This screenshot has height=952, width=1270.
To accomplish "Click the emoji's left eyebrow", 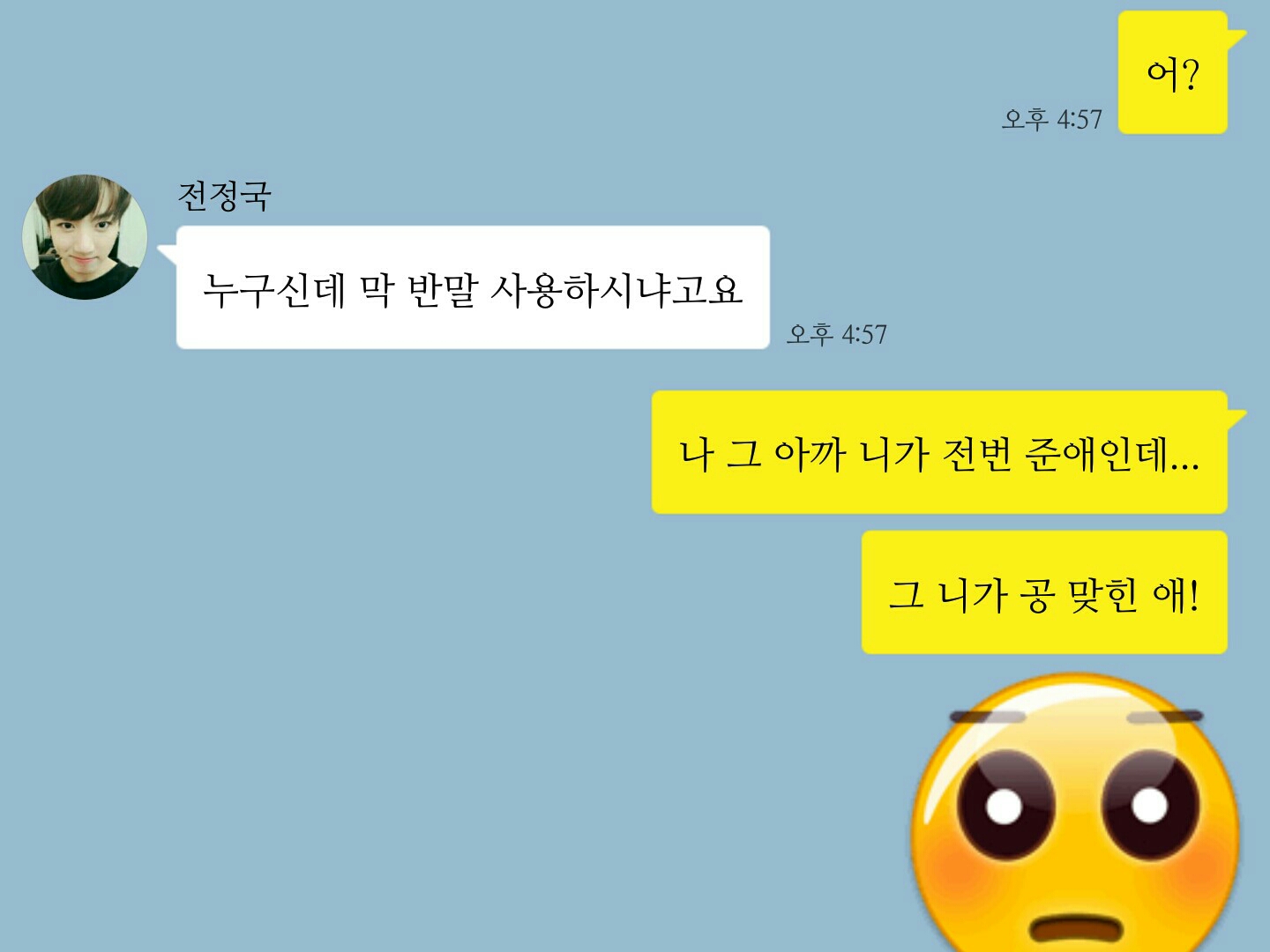I will [x=988, y=717].
